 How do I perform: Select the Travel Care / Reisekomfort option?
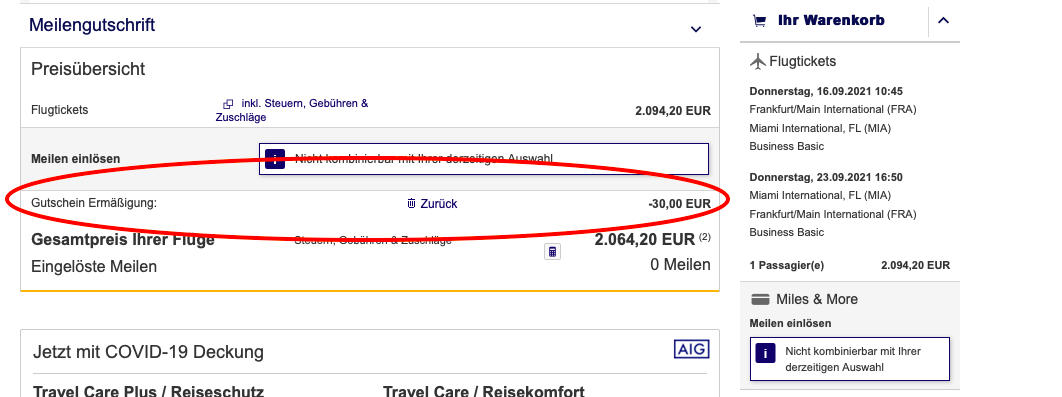(484, 391)
